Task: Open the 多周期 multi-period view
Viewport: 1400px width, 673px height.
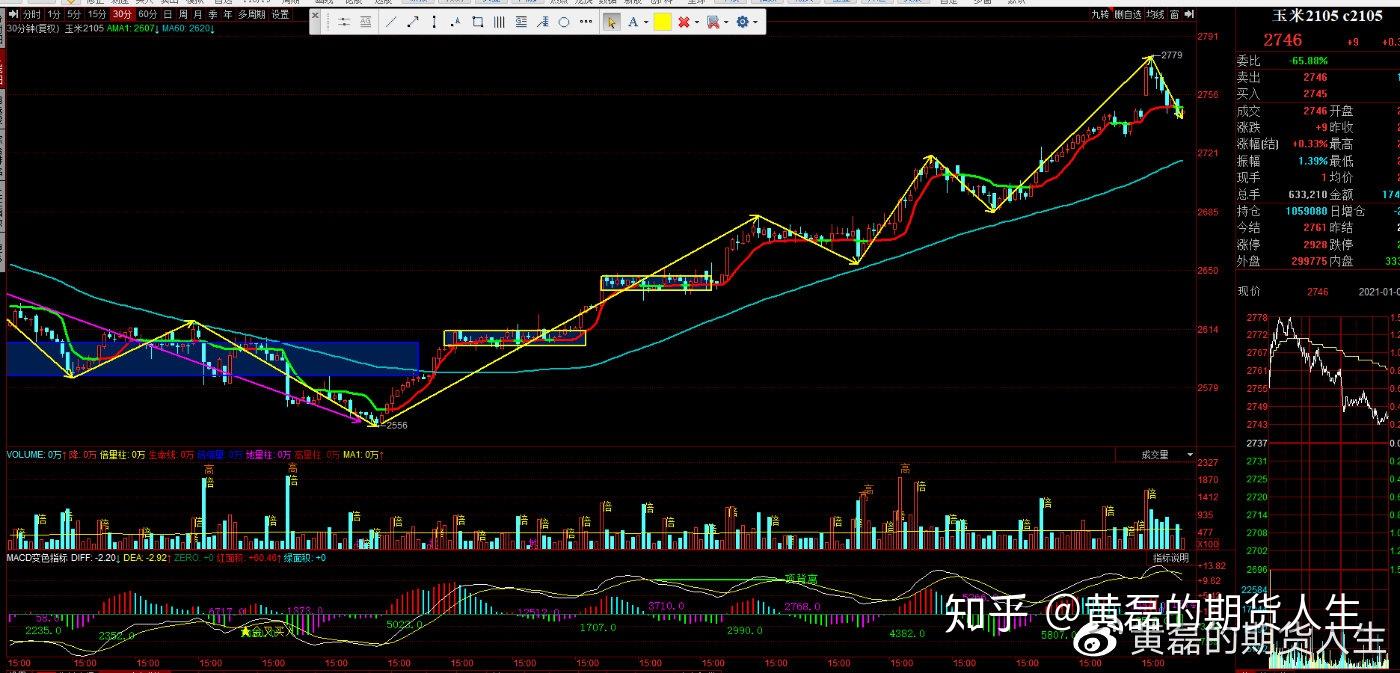Action: [x=251, y=15]
